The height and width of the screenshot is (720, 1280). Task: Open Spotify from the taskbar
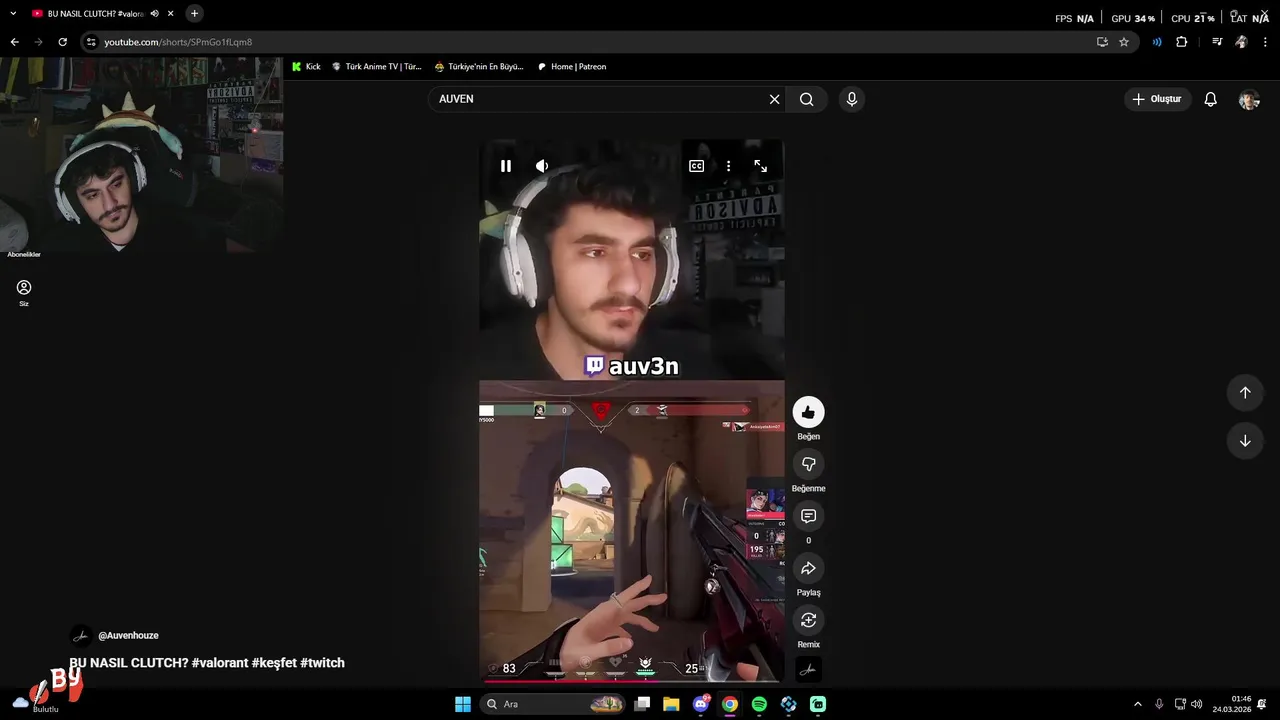point(759,704)
